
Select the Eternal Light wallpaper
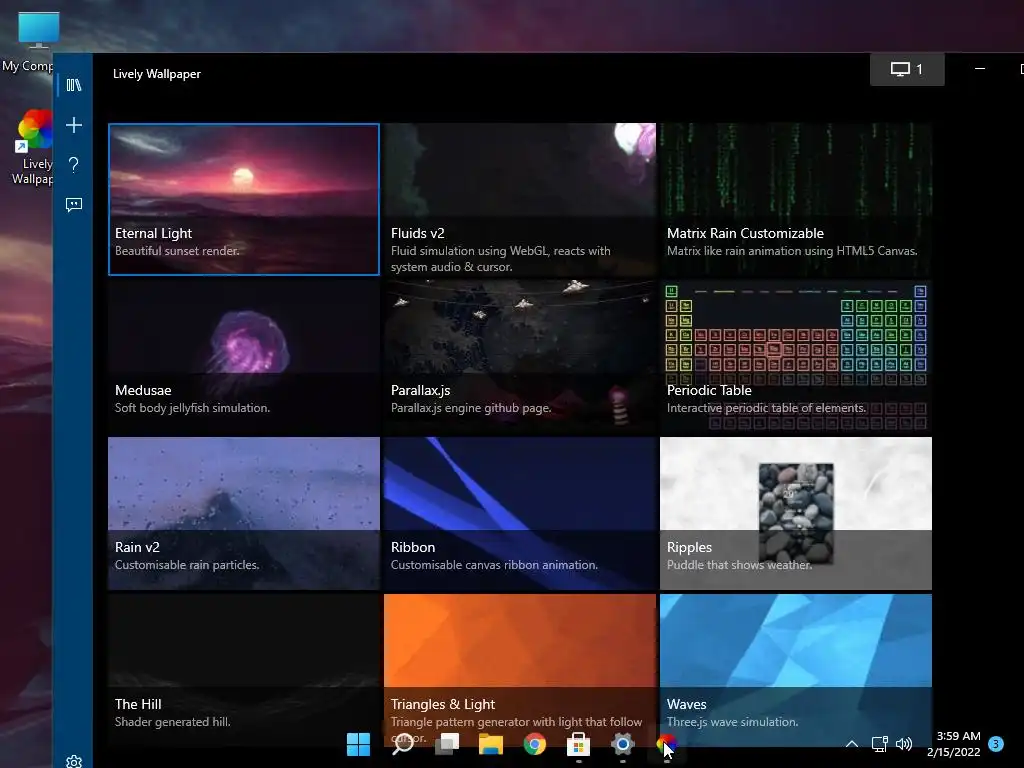tap(244, 199)
